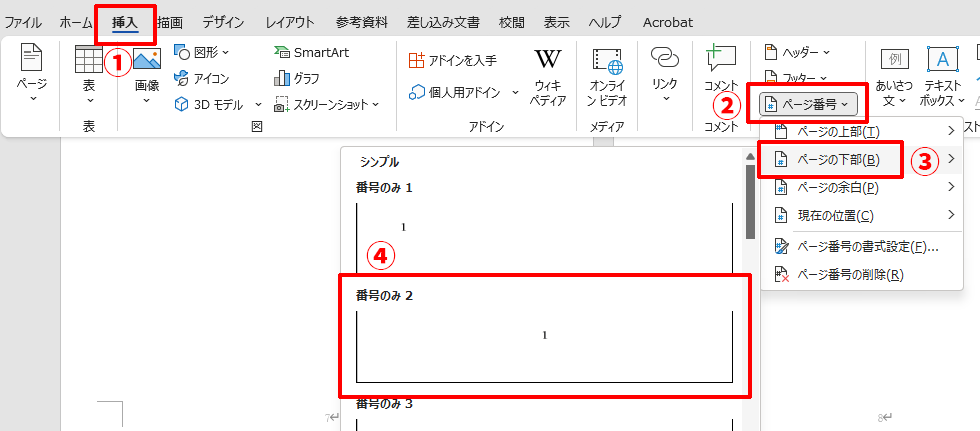Viewport: 980px width, 431px height.
Task: Open the ファイル tab
Action: click(23, 23)
